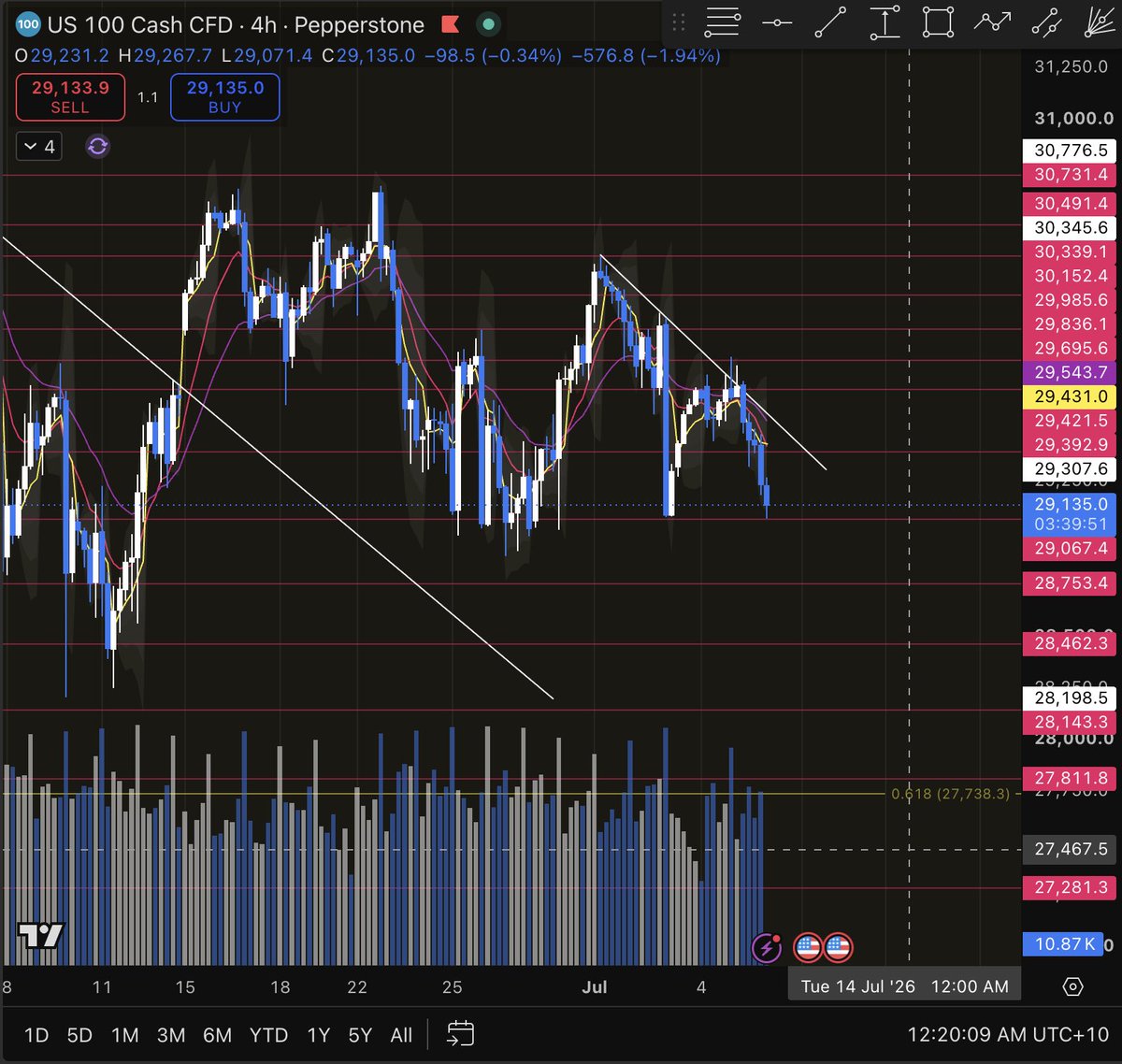Click the red 28,753.4 price label
The image size is (1122, 1064).
1071,582
